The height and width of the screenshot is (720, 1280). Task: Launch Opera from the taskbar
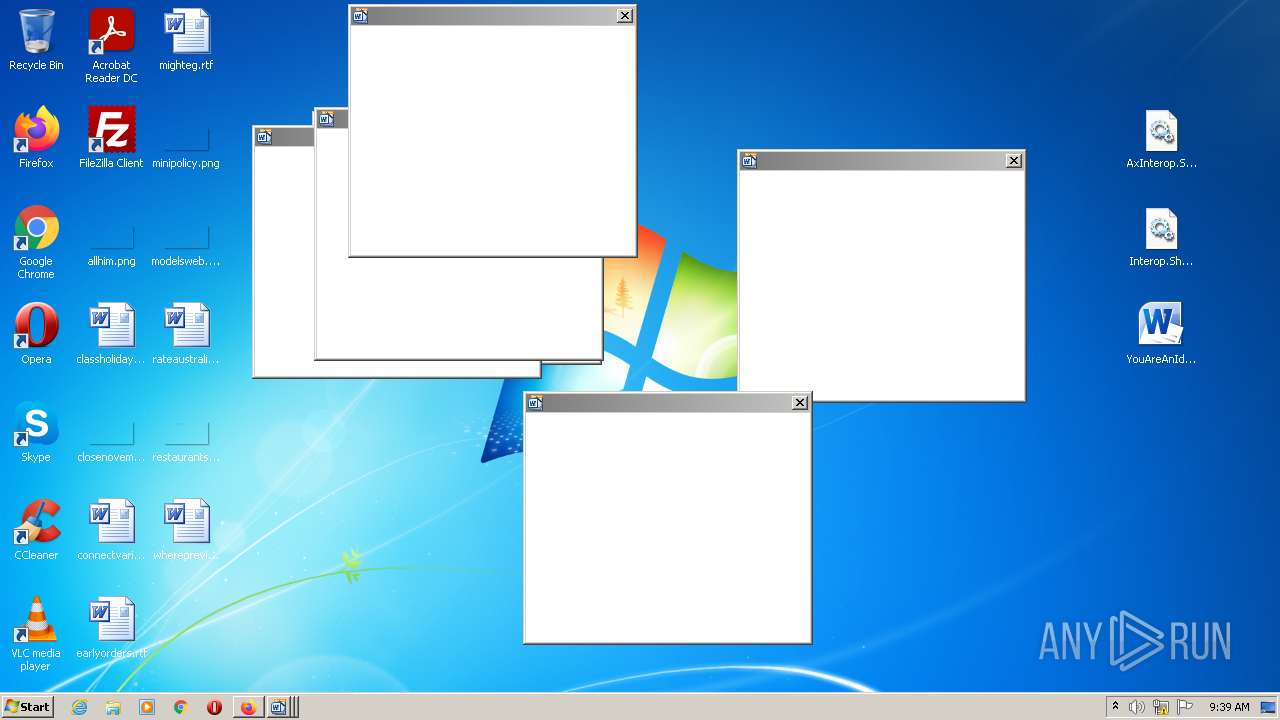click(214, 707)
